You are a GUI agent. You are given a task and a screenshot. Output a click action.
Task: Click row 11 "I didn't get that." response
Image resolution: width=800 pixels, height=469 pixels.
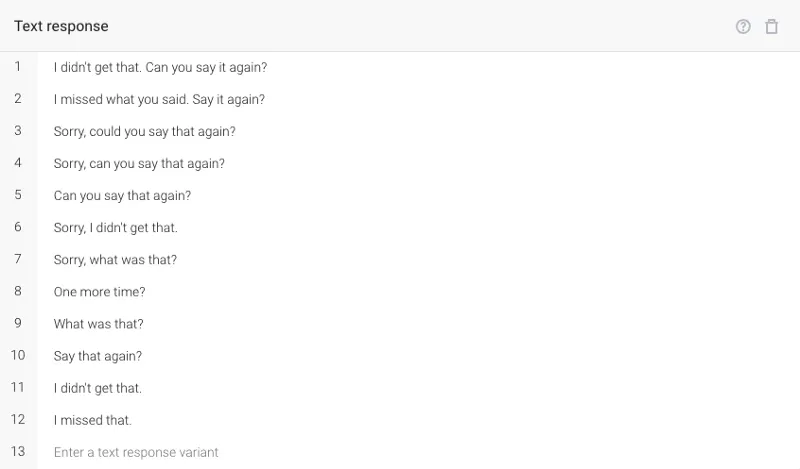point(97,388)
